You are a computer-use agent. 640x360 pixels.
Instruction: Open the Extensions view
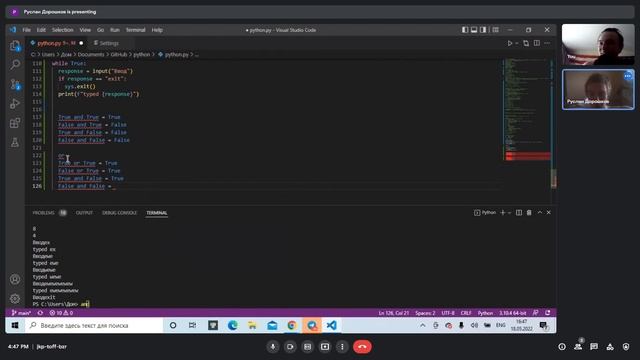15,123
